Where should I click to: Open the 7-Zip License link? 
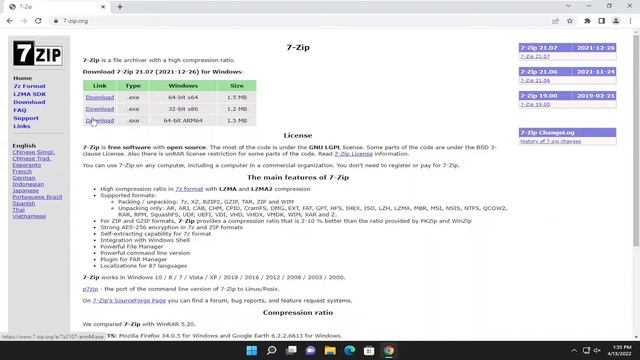(353, 154)
